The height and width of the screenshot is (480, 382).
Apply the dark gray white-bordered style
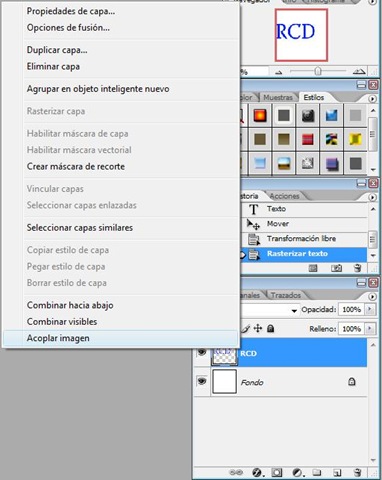tap(284, 116)
